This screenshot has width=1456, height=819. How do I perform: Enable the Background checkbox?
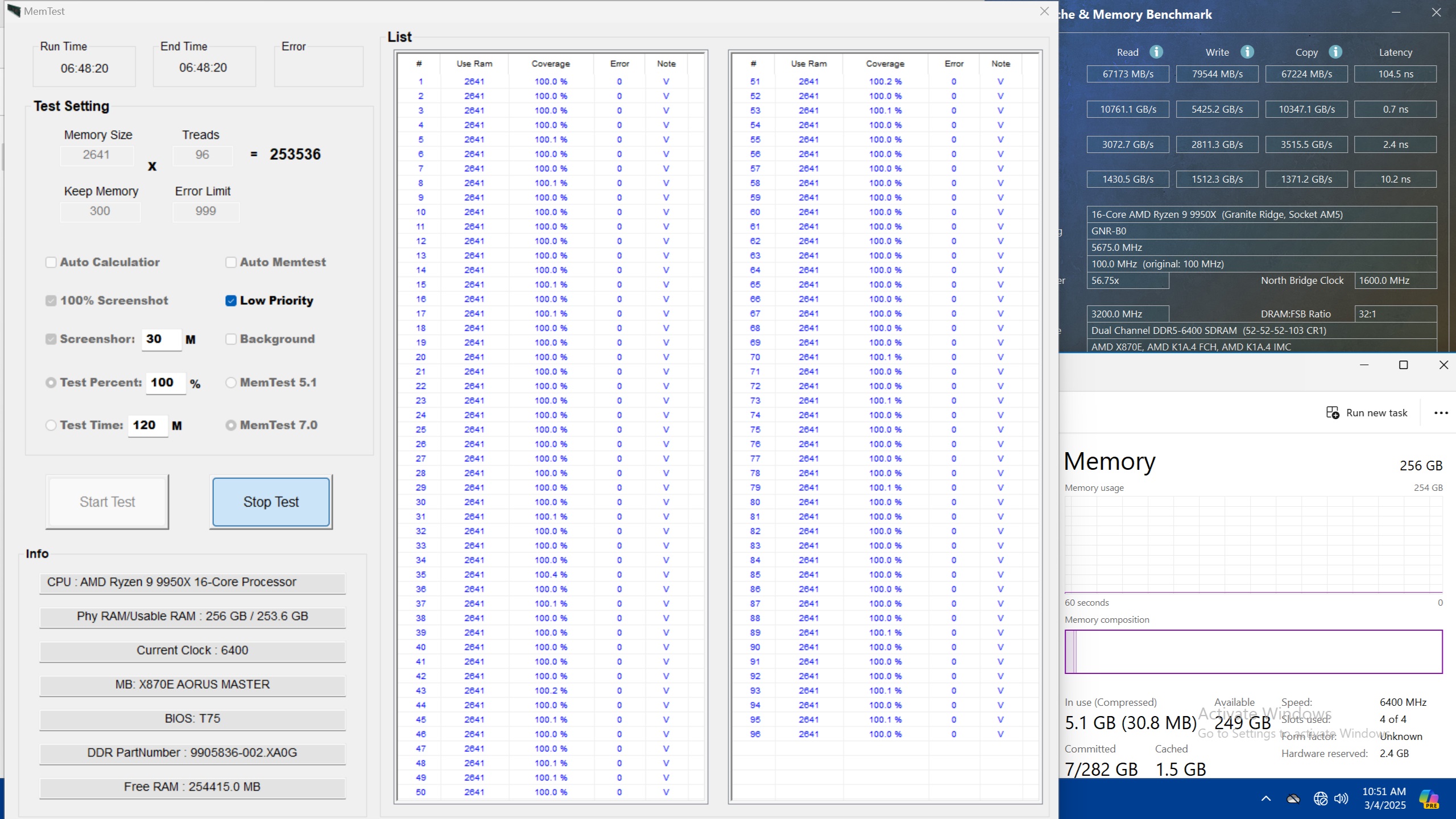231,339
